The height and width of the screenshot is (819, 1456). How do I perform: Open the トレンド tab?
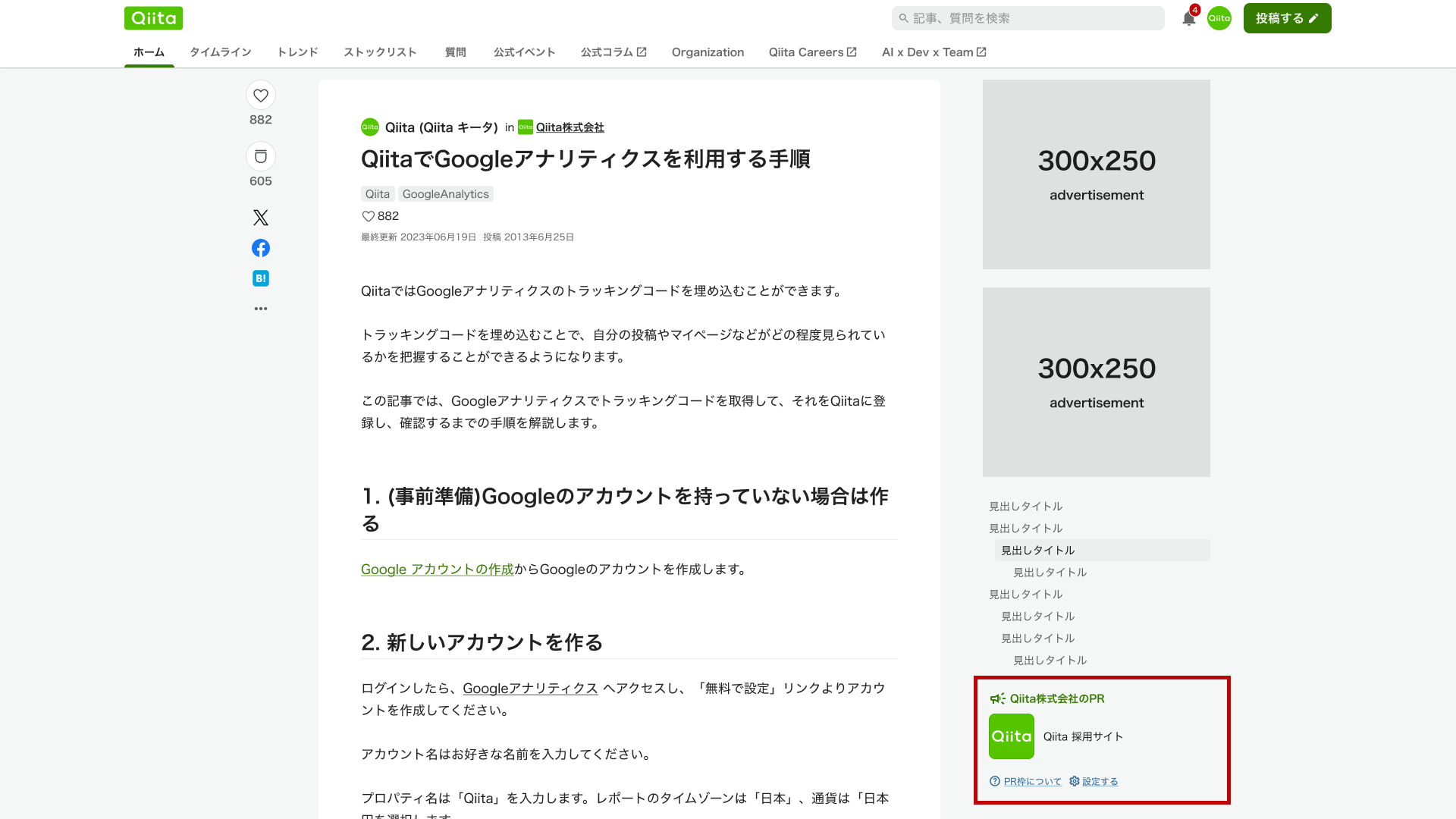(x=297, y=52)
